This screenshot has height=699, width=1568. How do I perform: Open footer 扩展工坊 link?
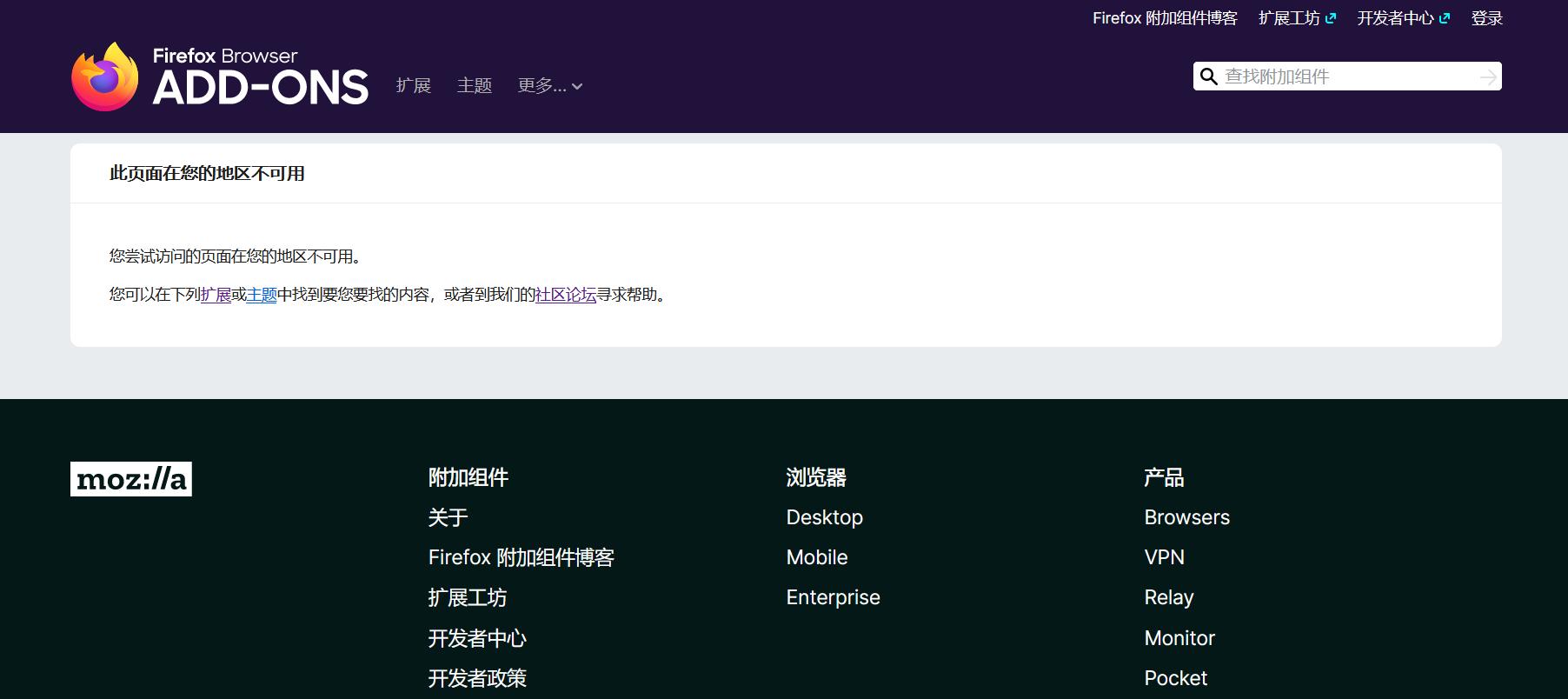point(468,597)
